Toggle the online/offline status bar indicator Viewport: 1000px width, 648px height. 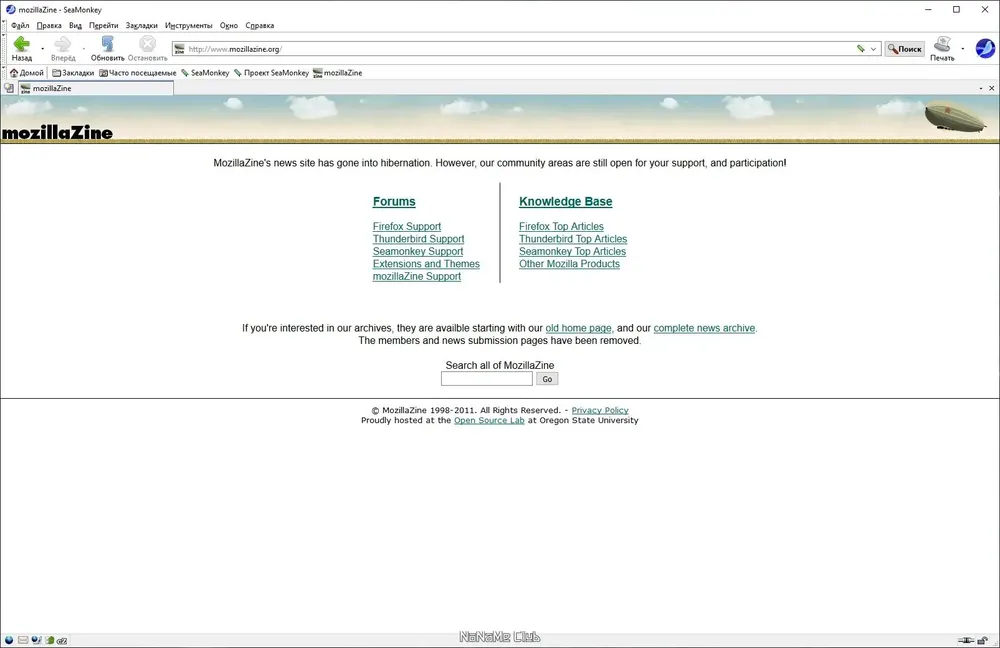click(966, 640)
